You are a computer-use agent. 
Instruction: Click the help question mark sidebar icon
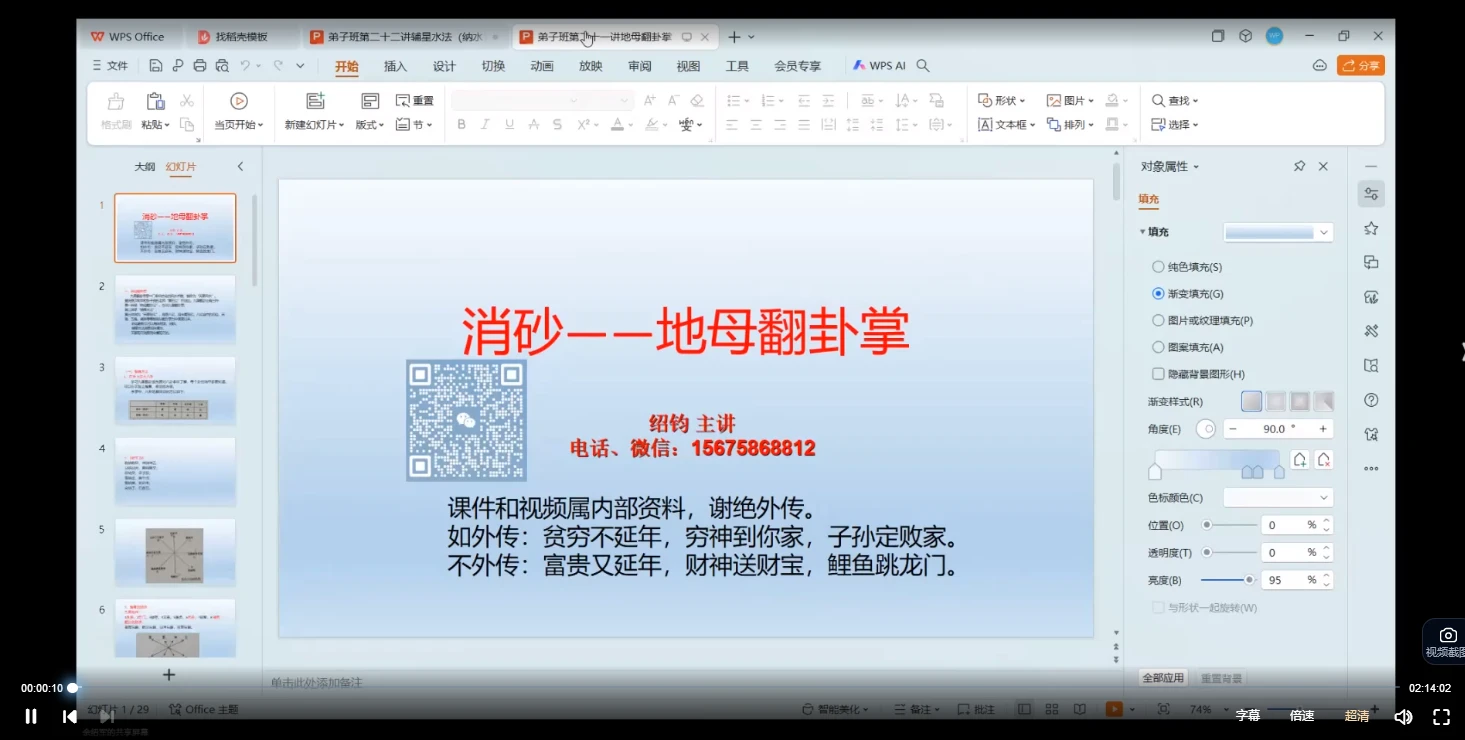click(x=1371, y=400)
